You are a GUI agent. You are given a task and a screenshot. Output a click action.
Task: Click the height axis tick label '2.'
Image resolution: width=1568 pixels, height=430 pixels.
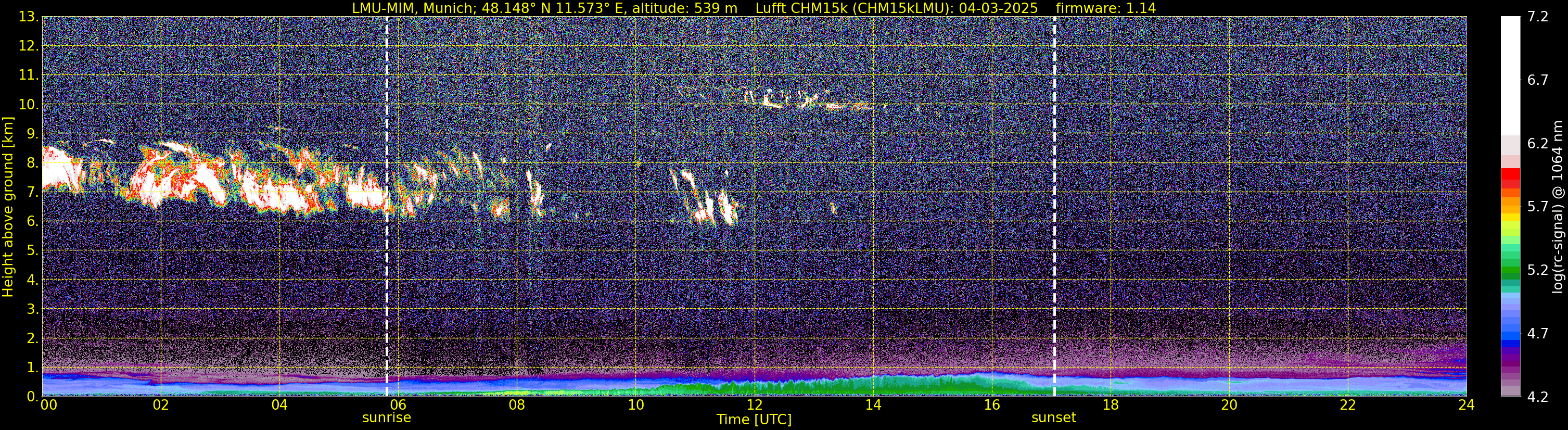pos(32,338)
